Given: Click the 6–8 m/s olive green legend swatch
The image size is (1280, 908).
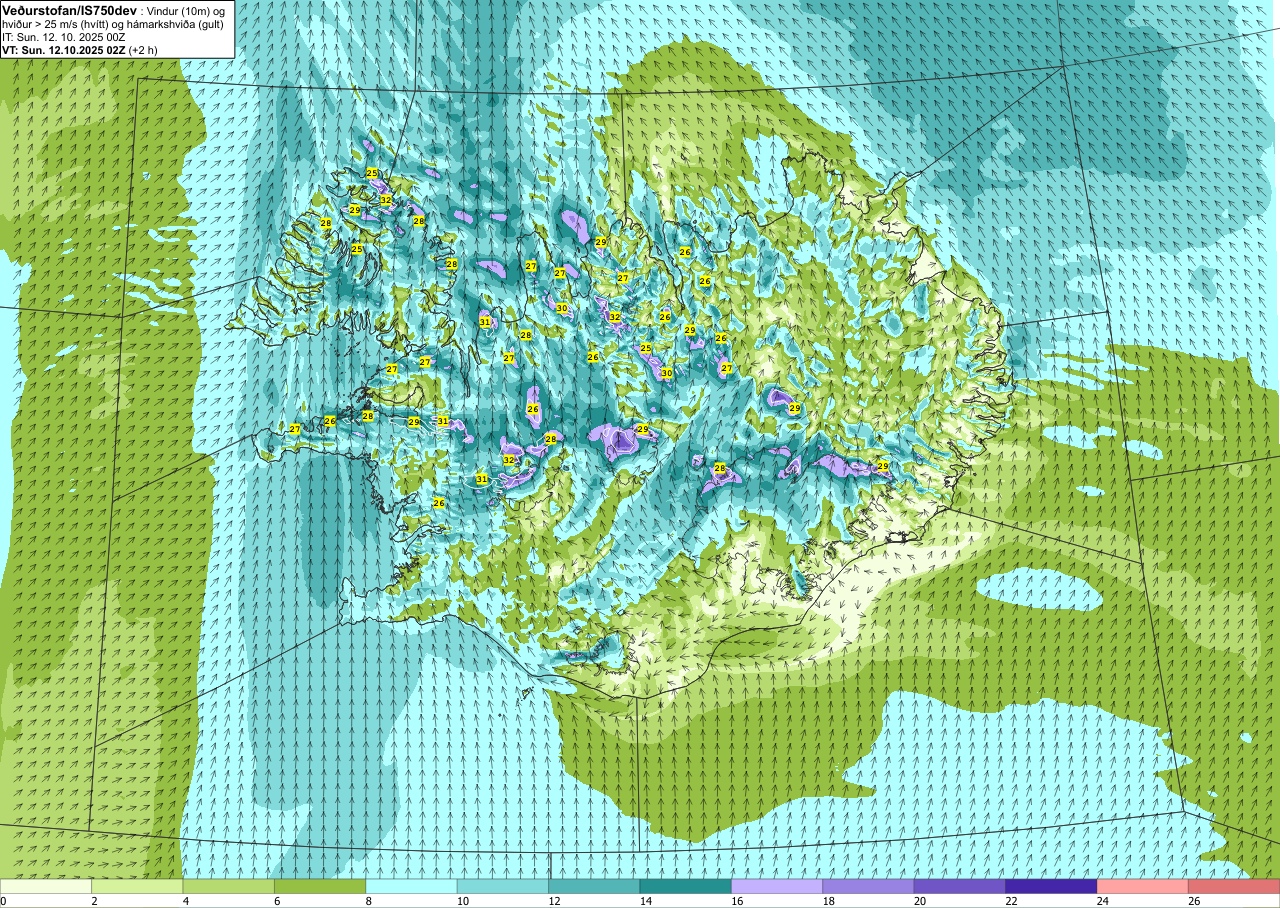Looking at the screenshot, I should [x=320, y=887].
